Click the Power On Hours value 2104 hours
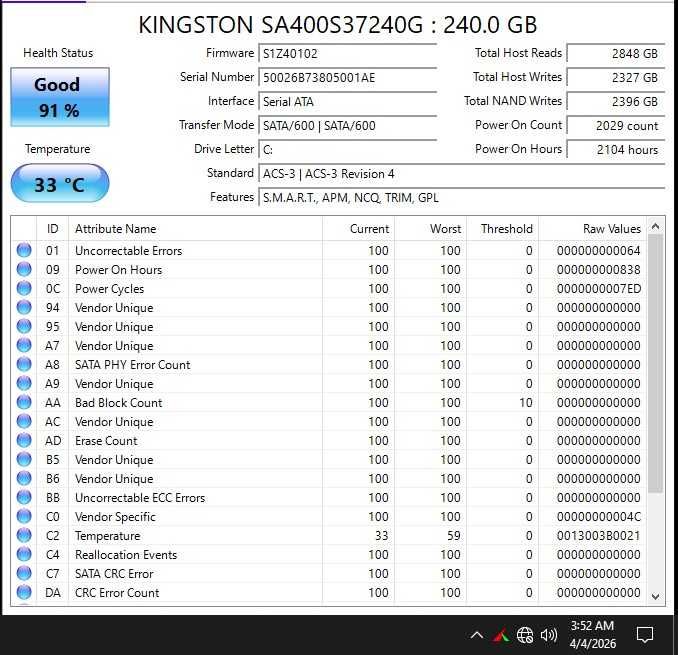 click(616, 150)
